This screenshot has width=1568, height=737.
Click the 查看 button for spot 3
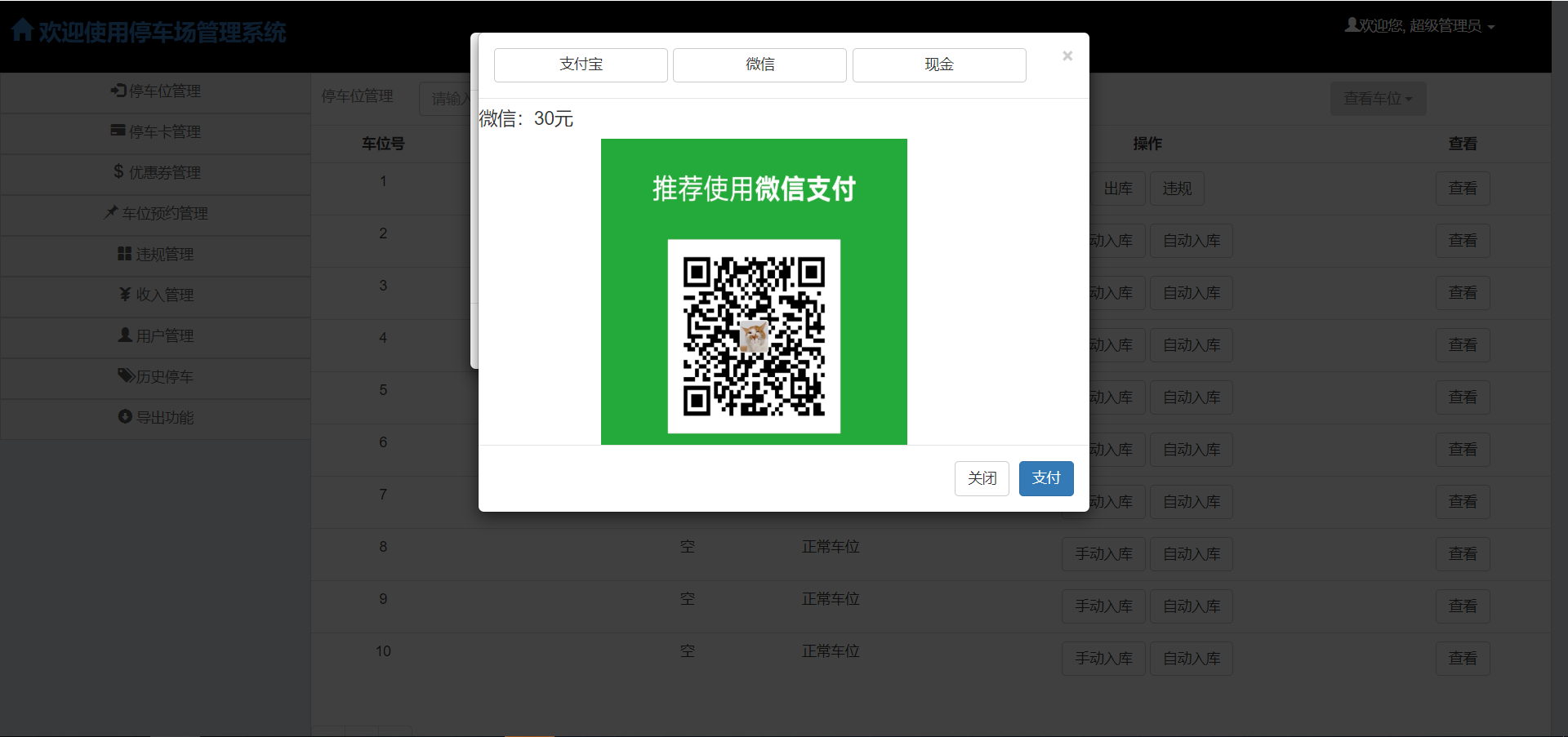pyautogui.click(x=1463, y=293)
